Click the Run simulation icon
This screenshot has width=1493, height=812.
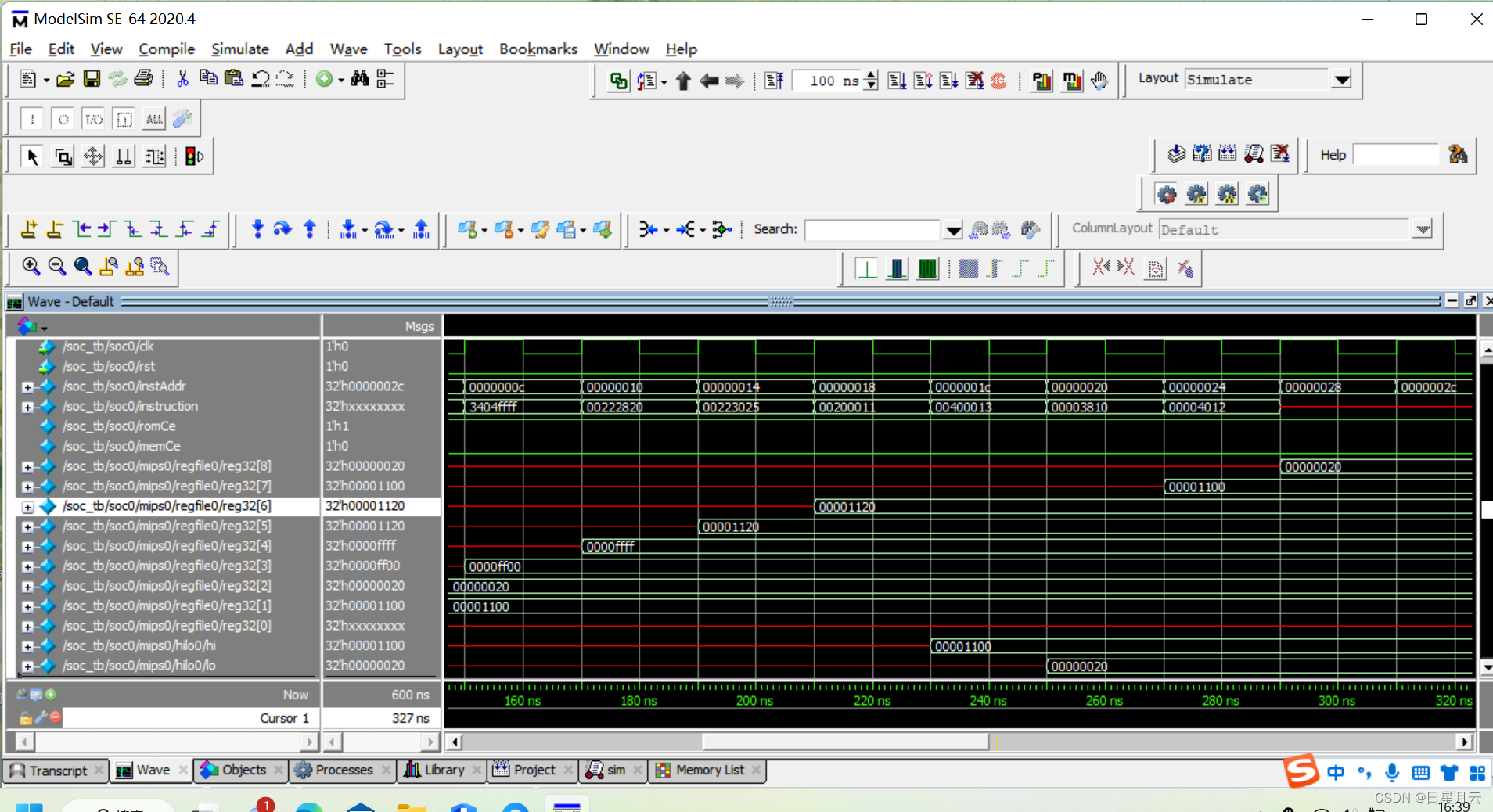coord(897,81)
